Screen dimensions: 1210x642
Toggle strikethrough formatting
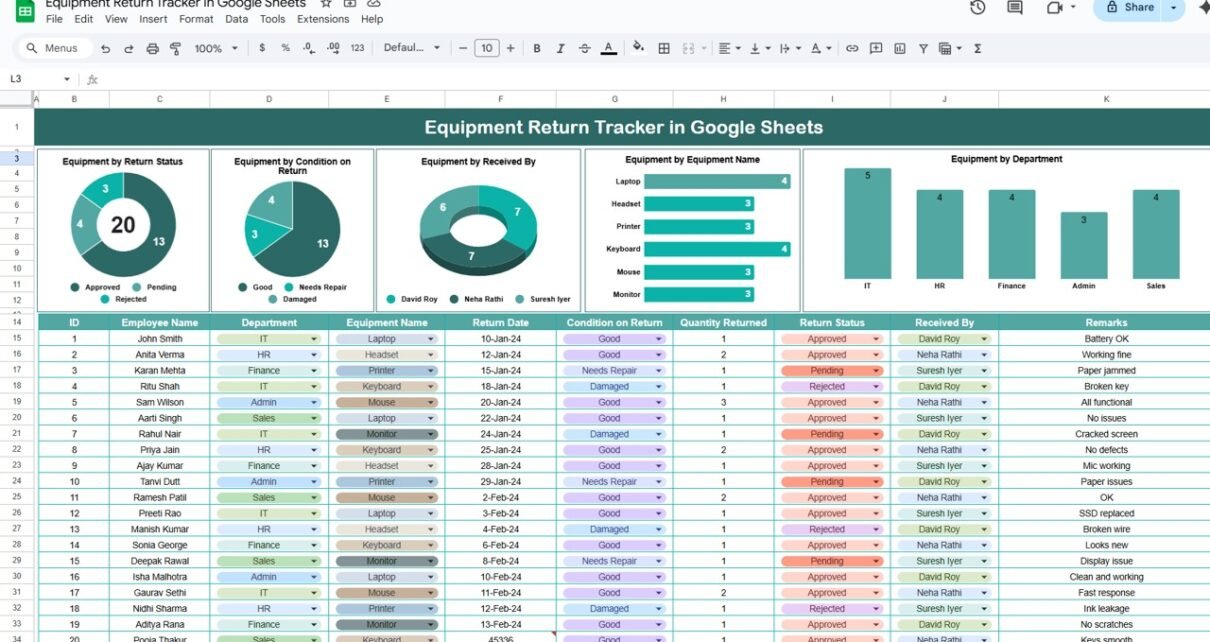click(585, 48)
